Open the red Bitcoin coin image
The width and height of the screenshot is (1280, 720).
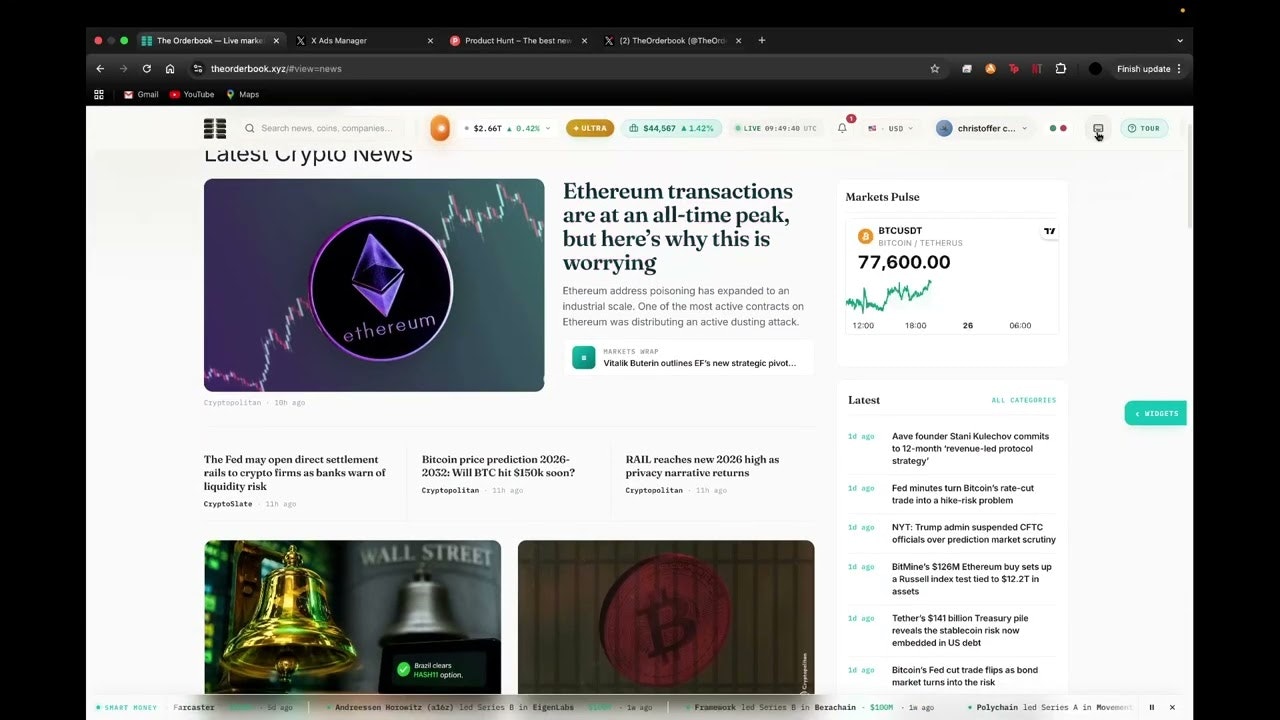[x=666, y=617]
